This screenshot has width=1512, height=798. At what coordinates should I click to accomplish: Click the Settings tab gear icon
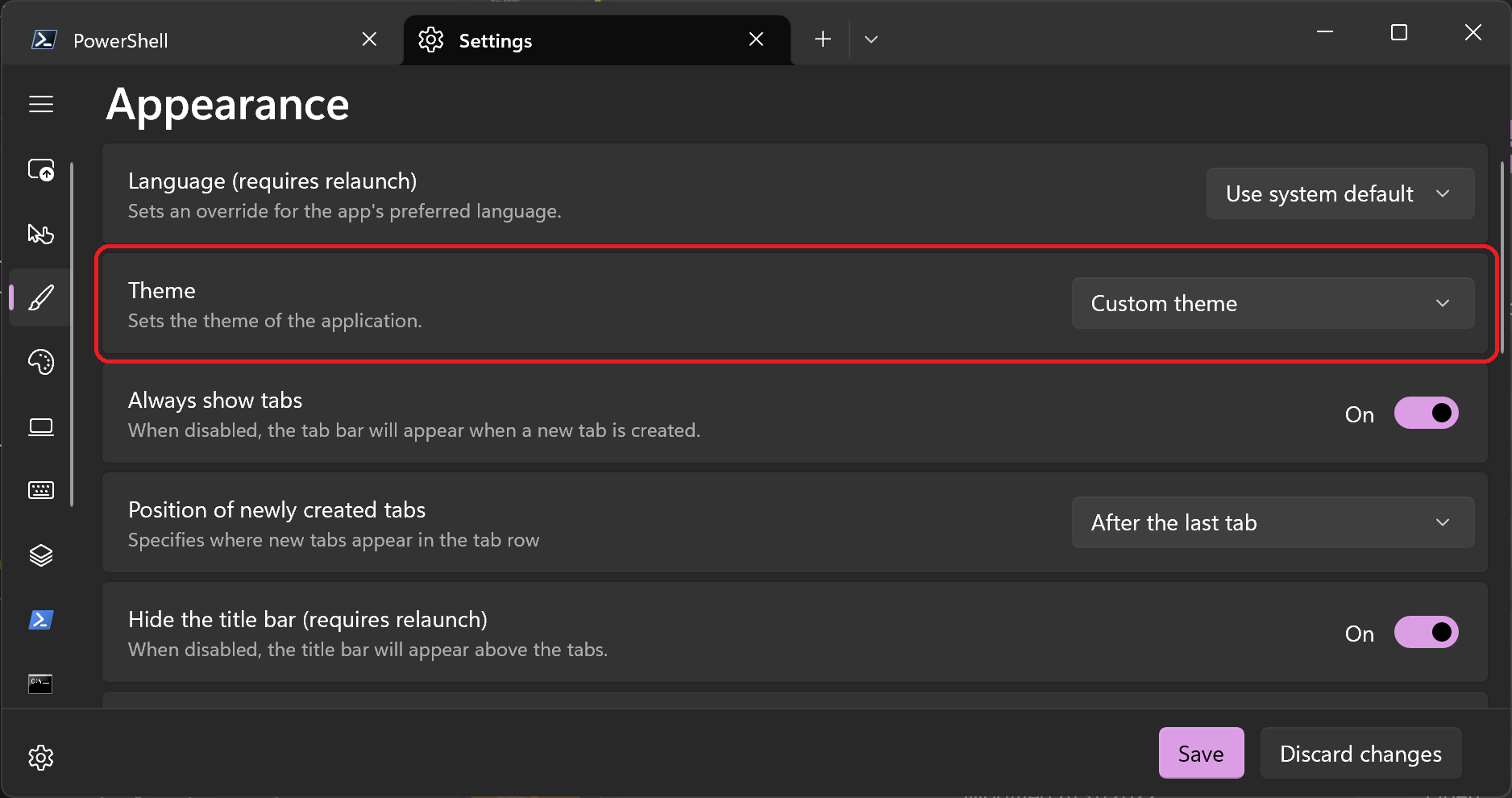pyautogui.click(x=431, y=39)
